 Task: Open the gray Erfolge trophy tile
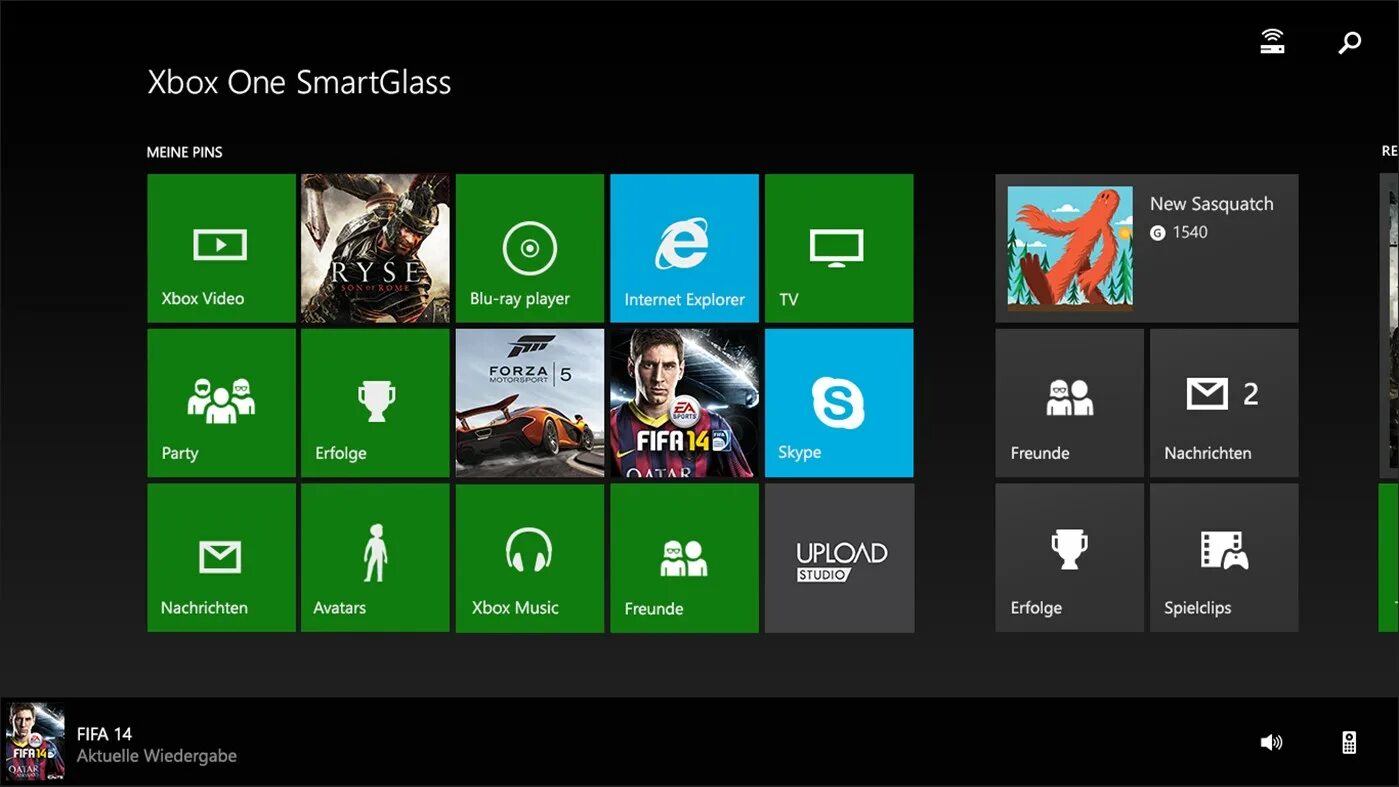point(1069,558)
